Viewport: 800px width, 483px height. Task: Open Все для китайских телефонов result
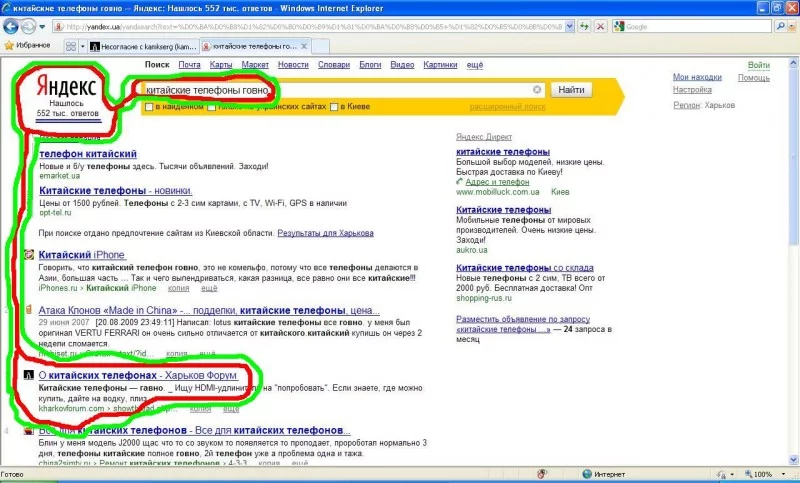[194, 430]
